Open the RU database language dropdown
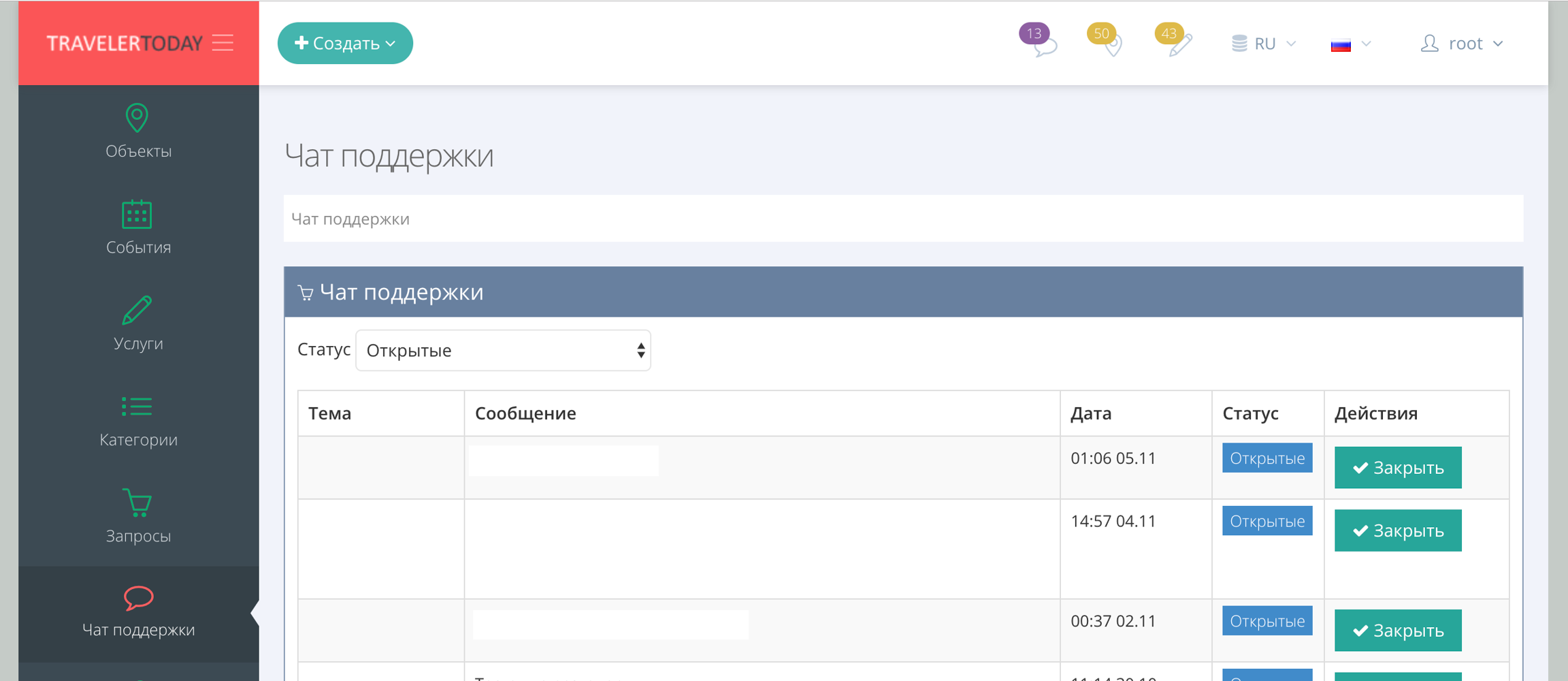This screenshot has height=681, width=1568. pyautogui.click(x=1264, y=44)
